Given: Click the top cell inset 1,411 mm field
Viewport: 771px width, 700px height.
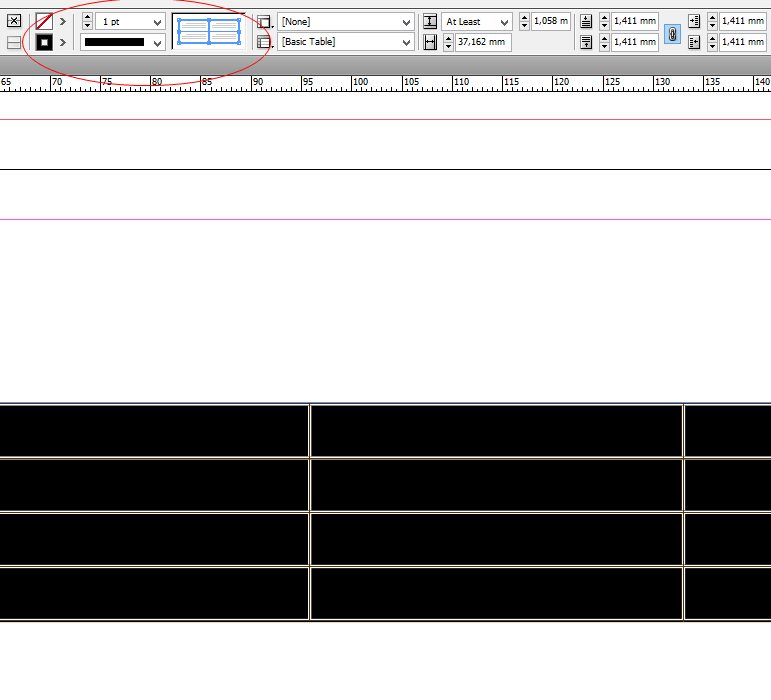Looking at the screenshot, I should tap(635, 21).
